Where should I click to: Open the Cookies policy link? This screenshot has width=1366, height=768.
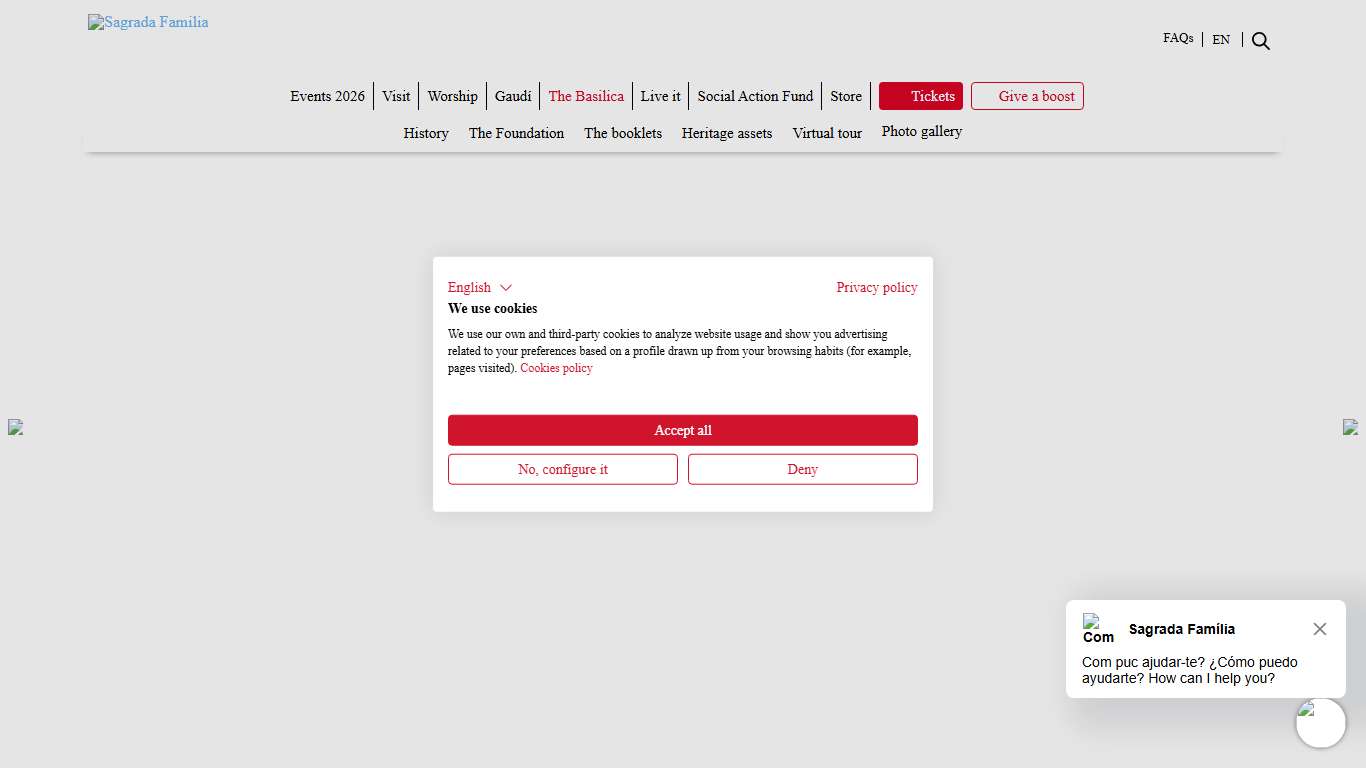[556, 368]
